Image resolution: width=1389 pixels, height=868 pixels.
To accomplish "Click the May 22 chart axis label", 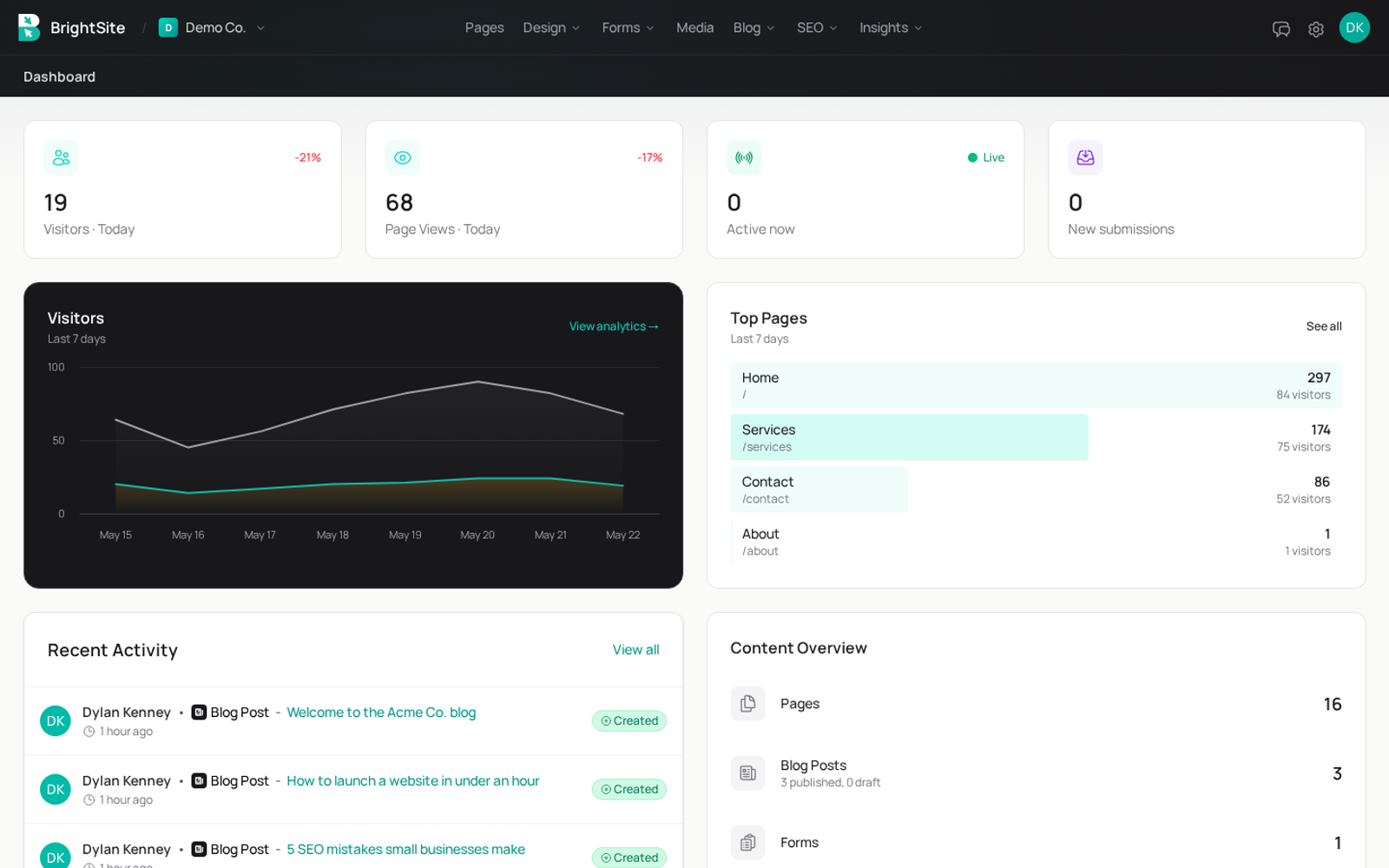I will [622, 535].
